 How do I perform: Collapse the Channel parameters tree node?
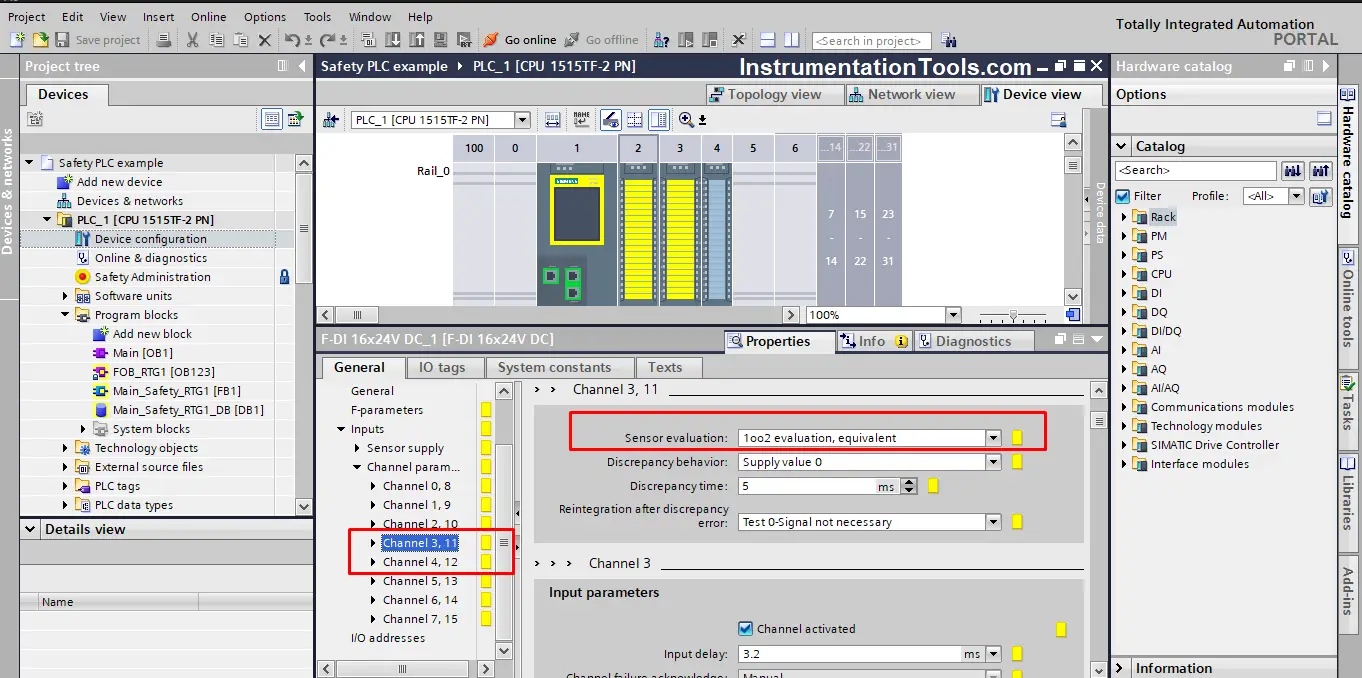tap(357, 467)
